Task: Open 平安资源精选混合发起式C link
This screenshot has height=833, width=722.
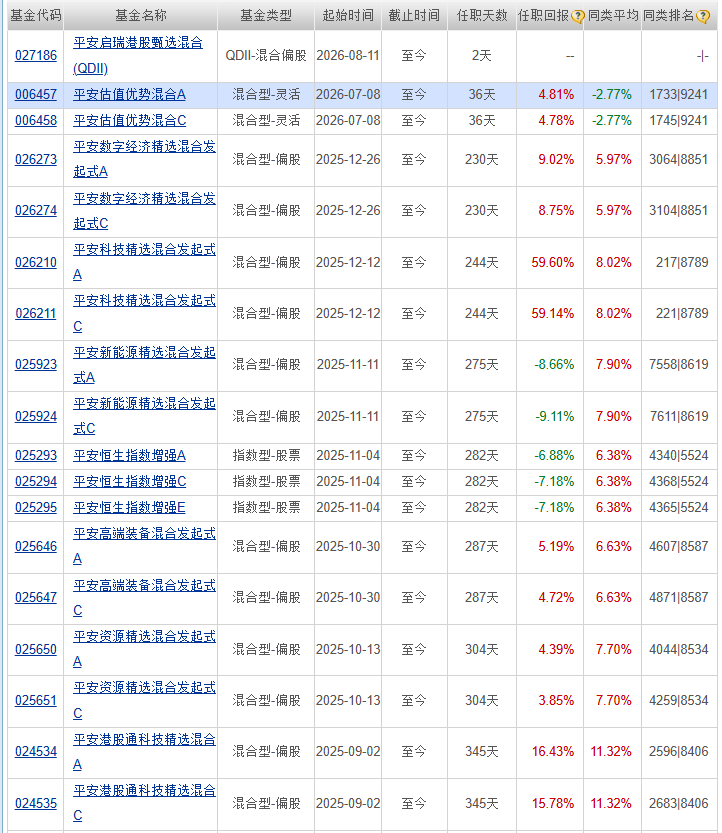Action: (x=145, y=700)
